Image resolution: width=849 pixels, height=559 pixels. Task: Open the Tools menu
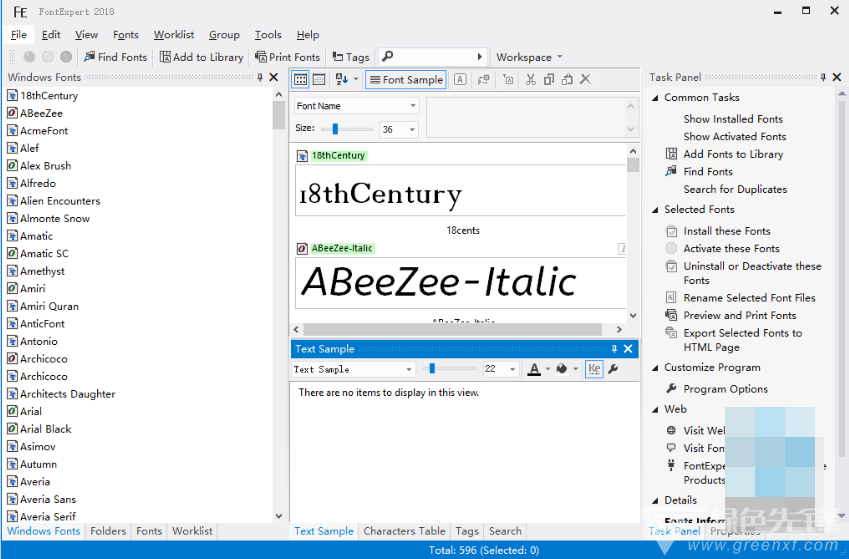(268, 35)
